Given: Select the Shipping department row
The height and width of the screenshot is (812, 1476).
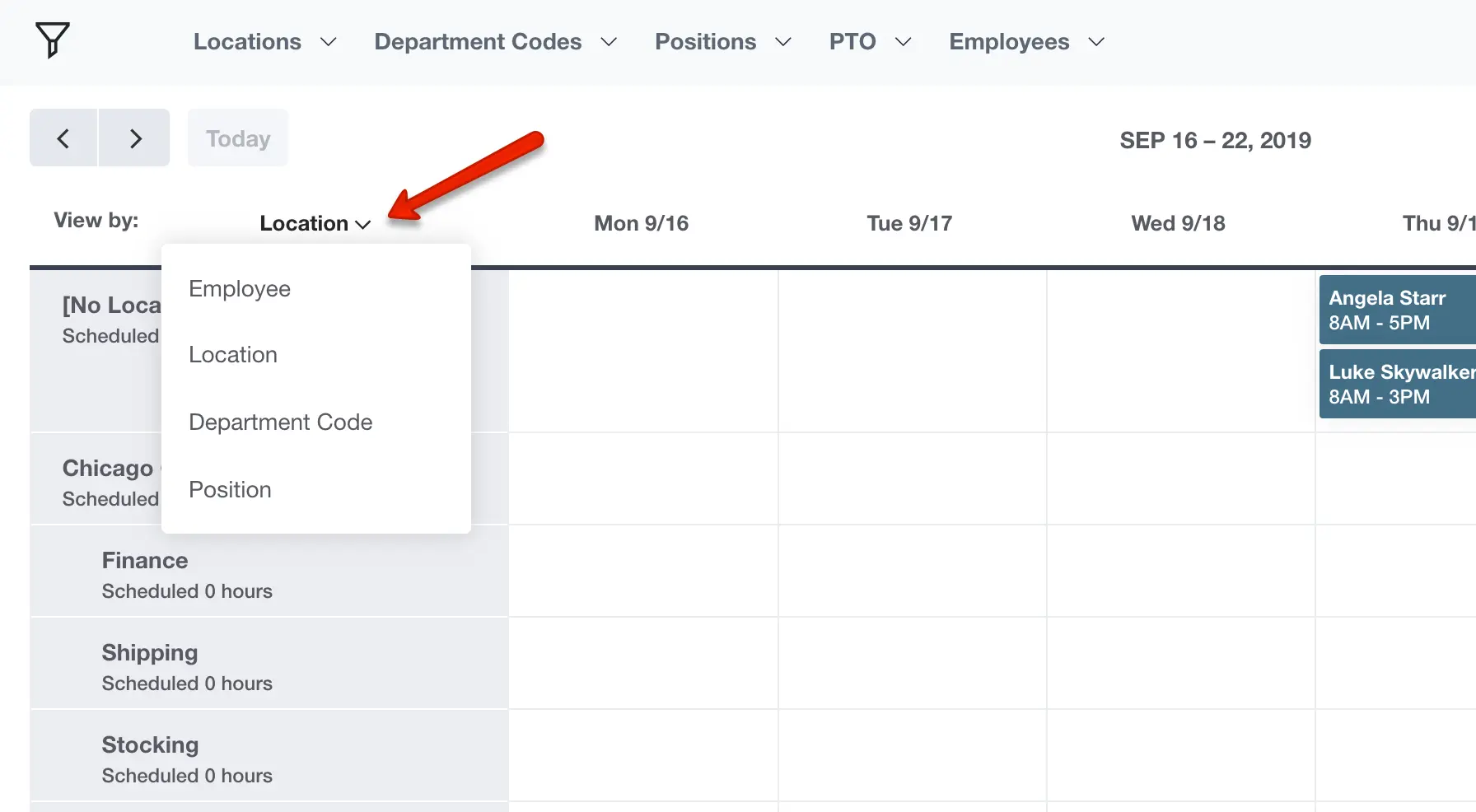Looking at the screenshot, I should point(269,664).
